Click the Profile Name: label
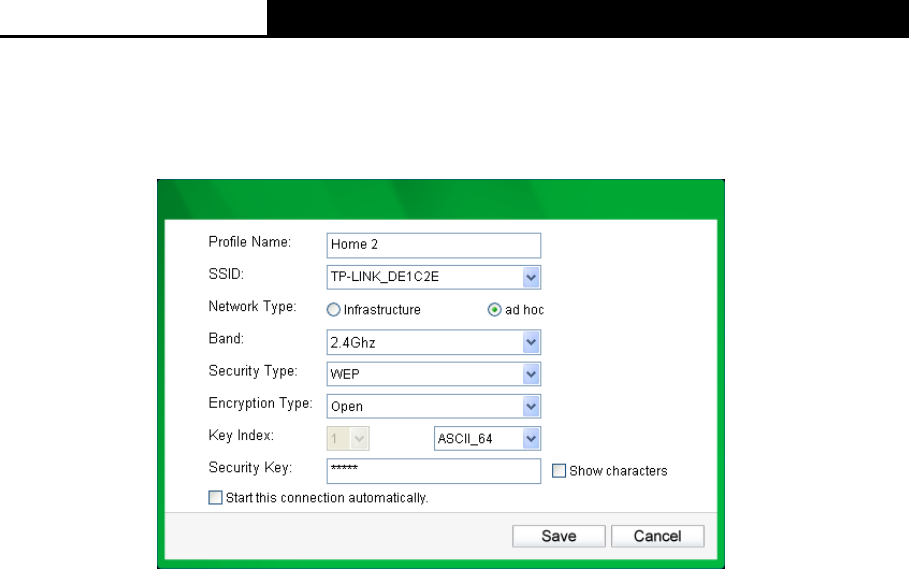909x569 pixels. [250, 242]
